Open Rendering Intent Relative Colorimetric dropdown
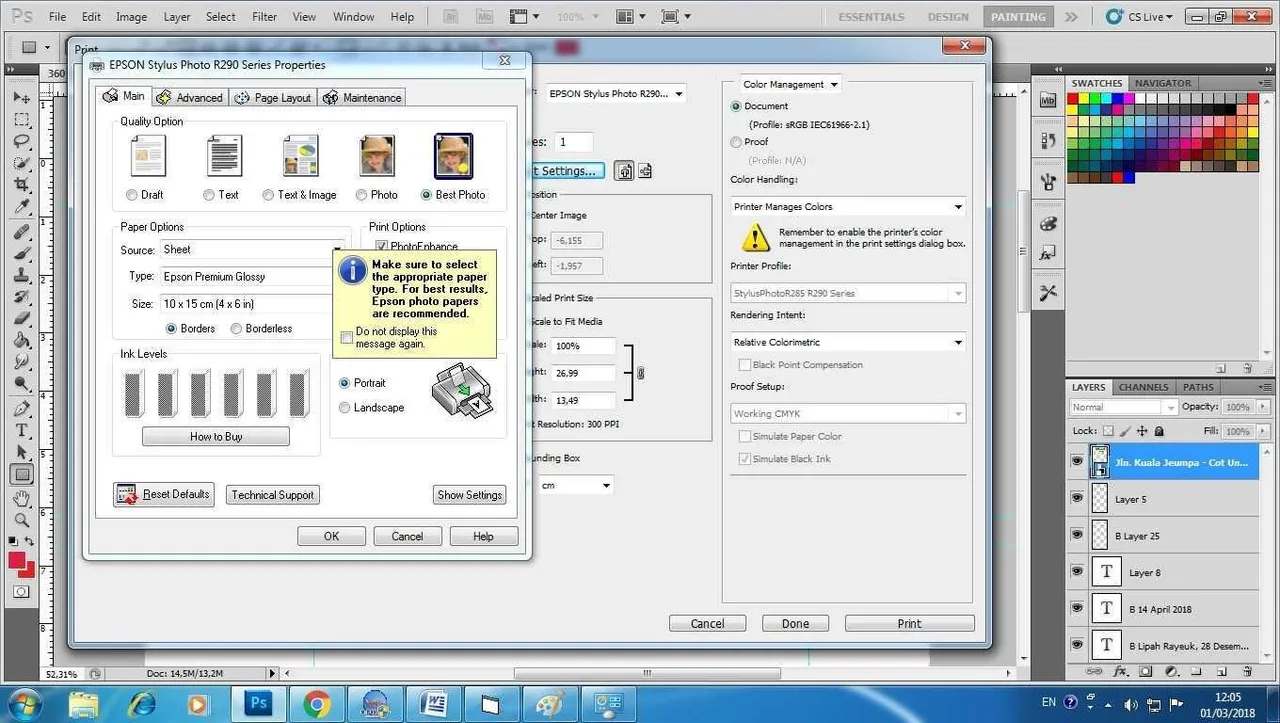The height and width of the screenshot is (723, 1280). pos(848,342)
